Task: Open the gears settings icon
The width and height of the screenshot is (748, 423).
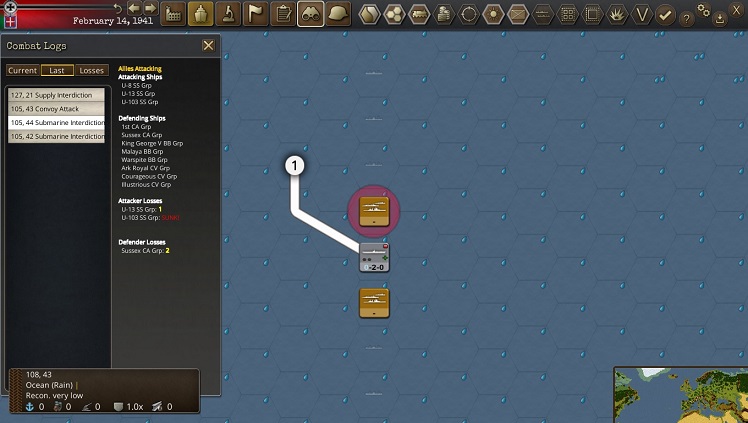Action: (704, 10)
